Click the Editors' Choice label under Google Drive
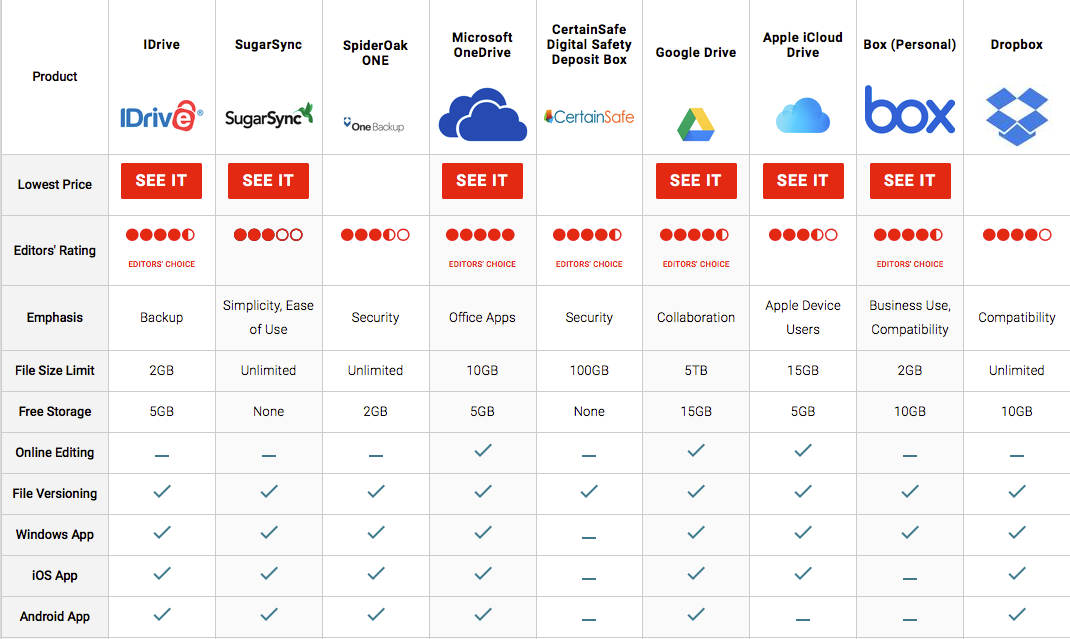This screenshot has height=639, width=1070. pyautogui.click(x=695, y=264)
